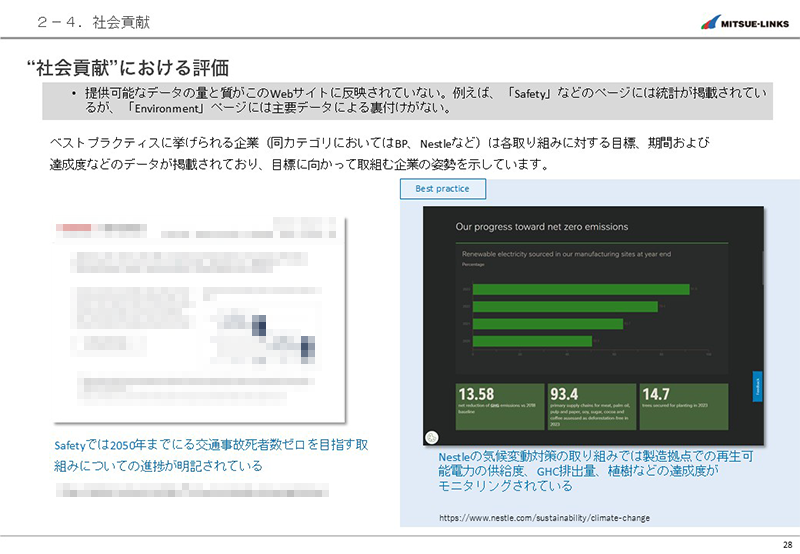
Task: Click the blurred Safety page screenshot
Action: click(x=199, y=320)
